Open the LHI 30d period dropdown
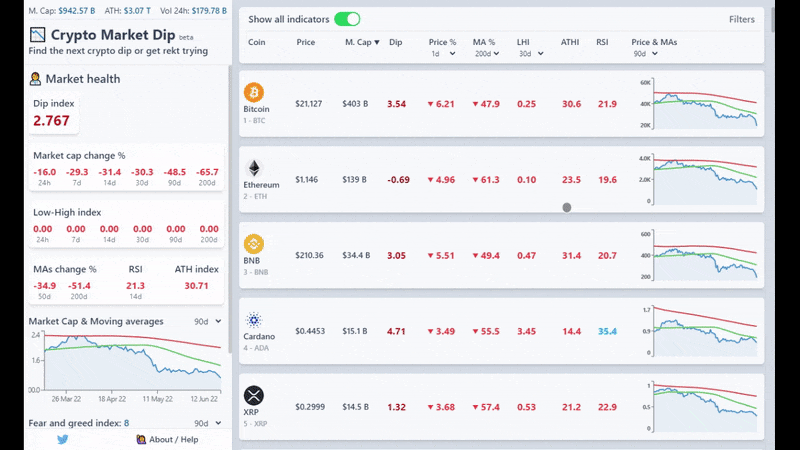 531,54
